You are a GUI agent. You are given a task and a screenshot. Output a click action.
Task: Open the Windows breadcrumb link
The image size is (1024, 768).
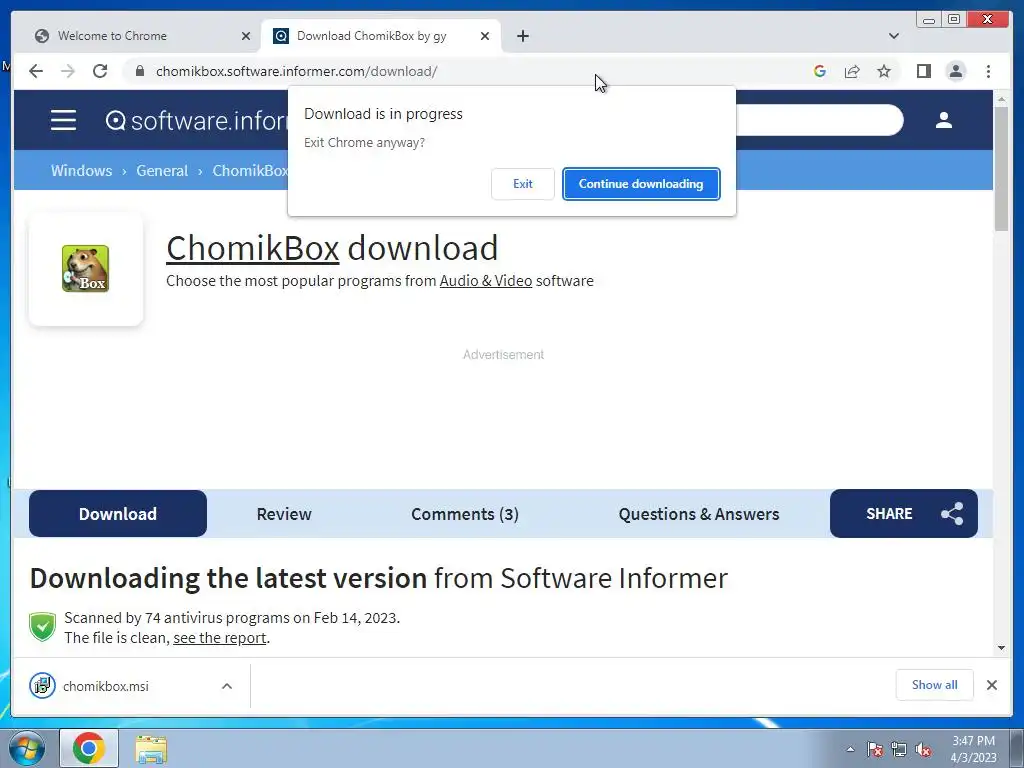82,170
